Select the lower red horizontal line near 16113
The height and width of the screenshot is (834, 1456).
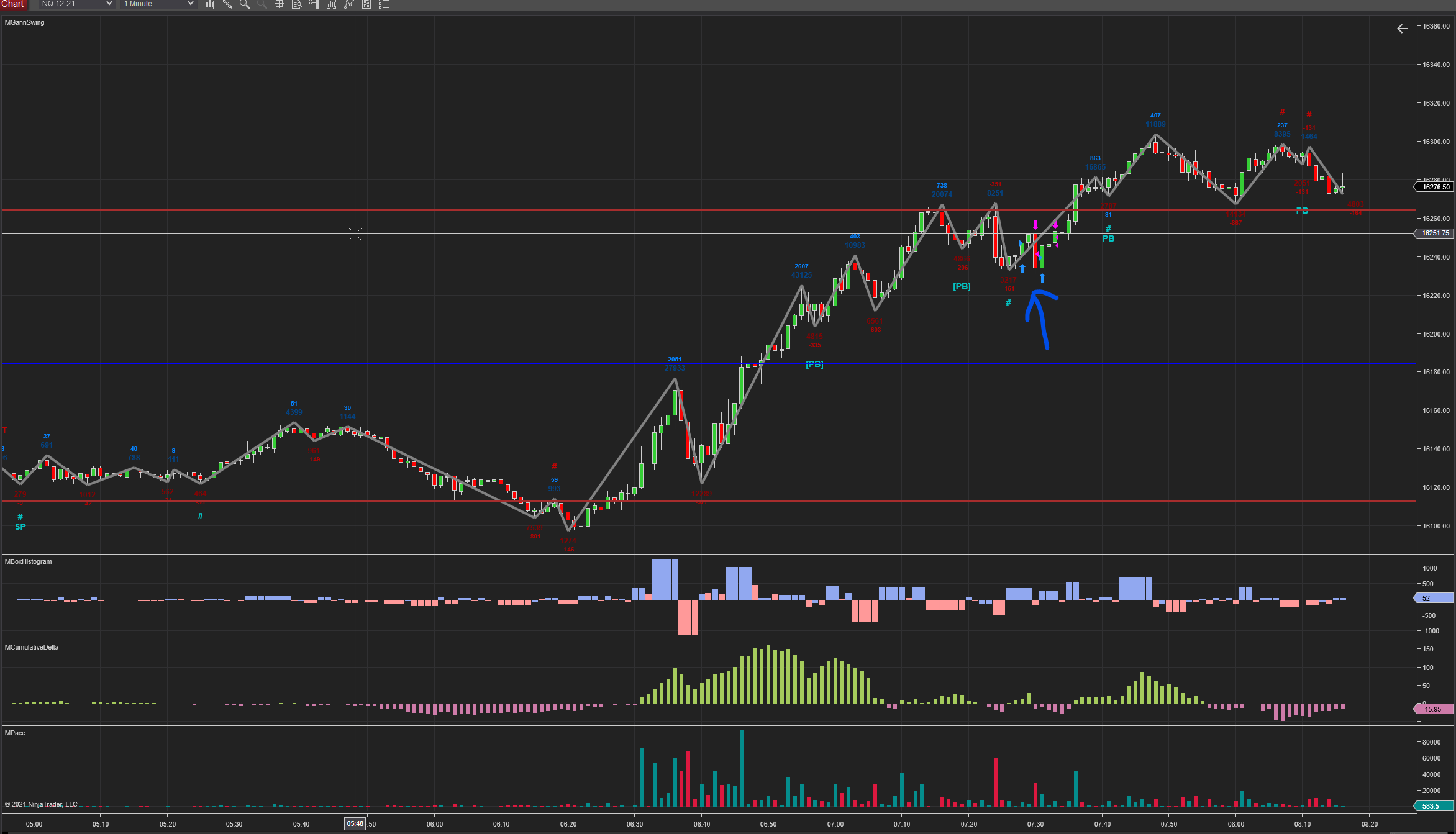[708, 501]
